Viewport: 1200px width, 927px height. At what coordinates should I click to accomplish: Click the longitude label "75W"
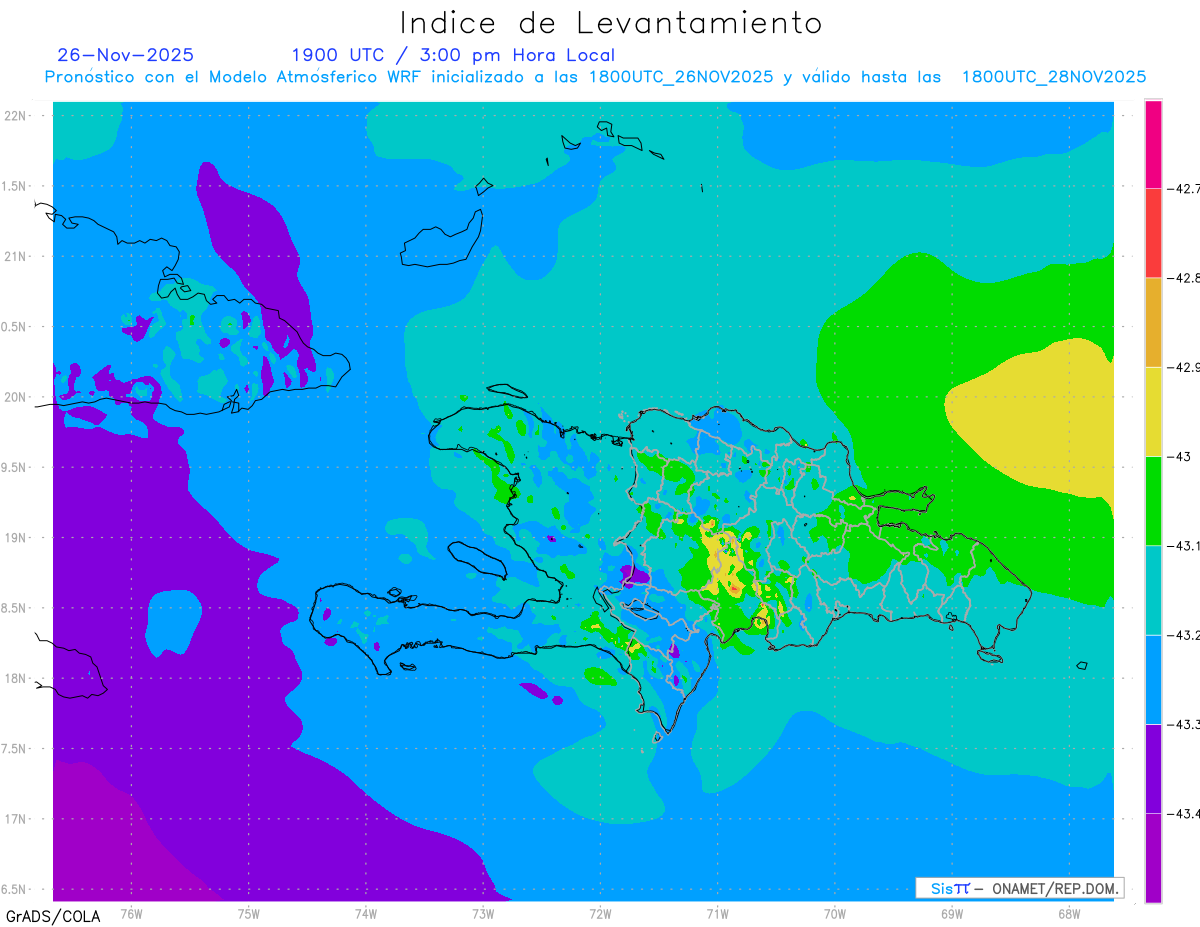[248, 914]
